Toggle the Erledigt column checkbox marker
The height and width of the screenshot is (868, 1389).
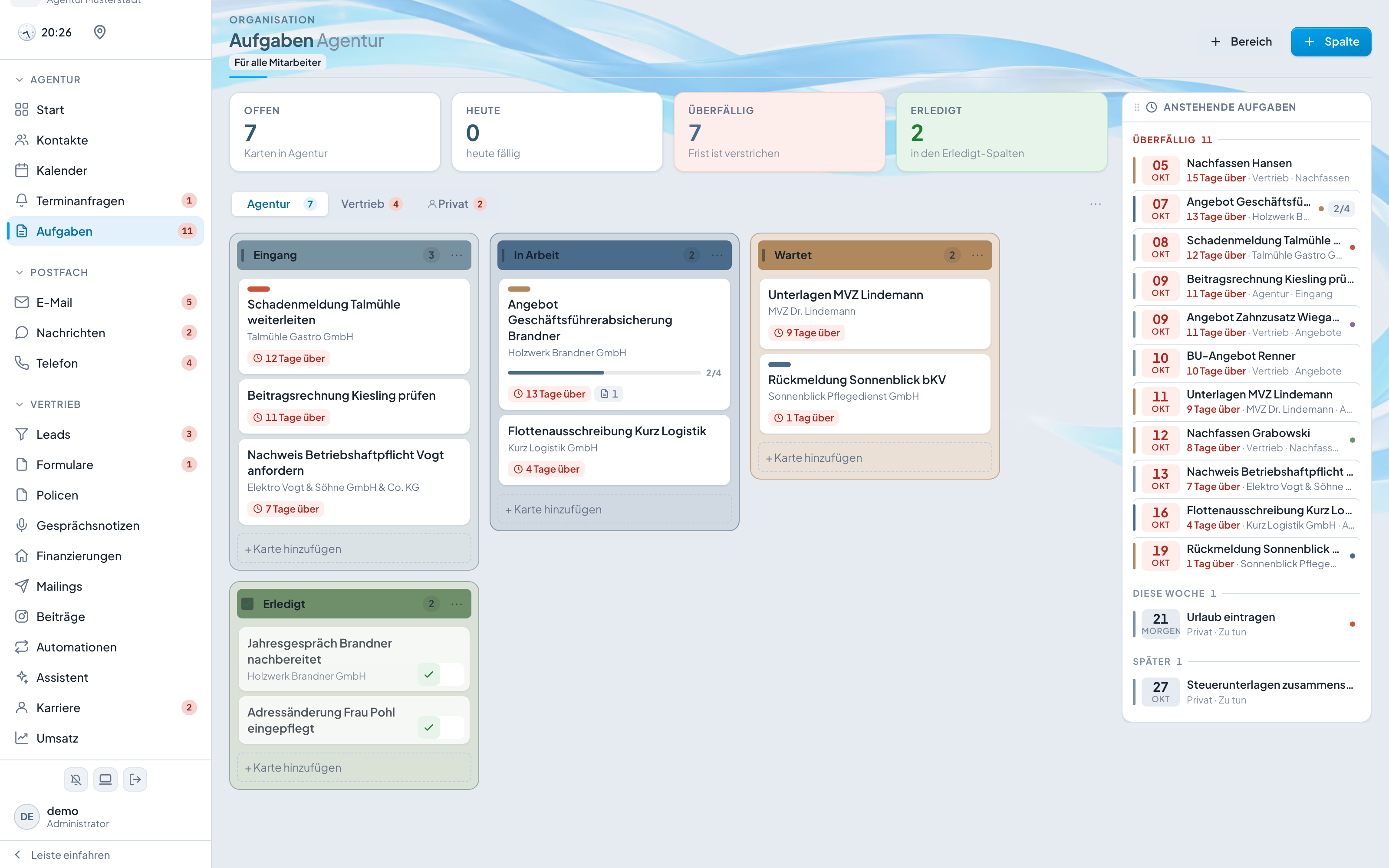(x=248, y=603)
